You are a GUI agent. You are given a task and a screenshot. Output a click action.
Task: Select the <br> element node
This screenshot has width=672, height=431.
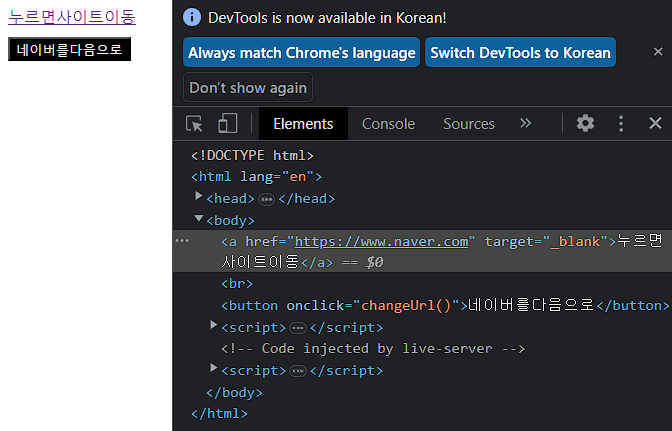[237, 284]
